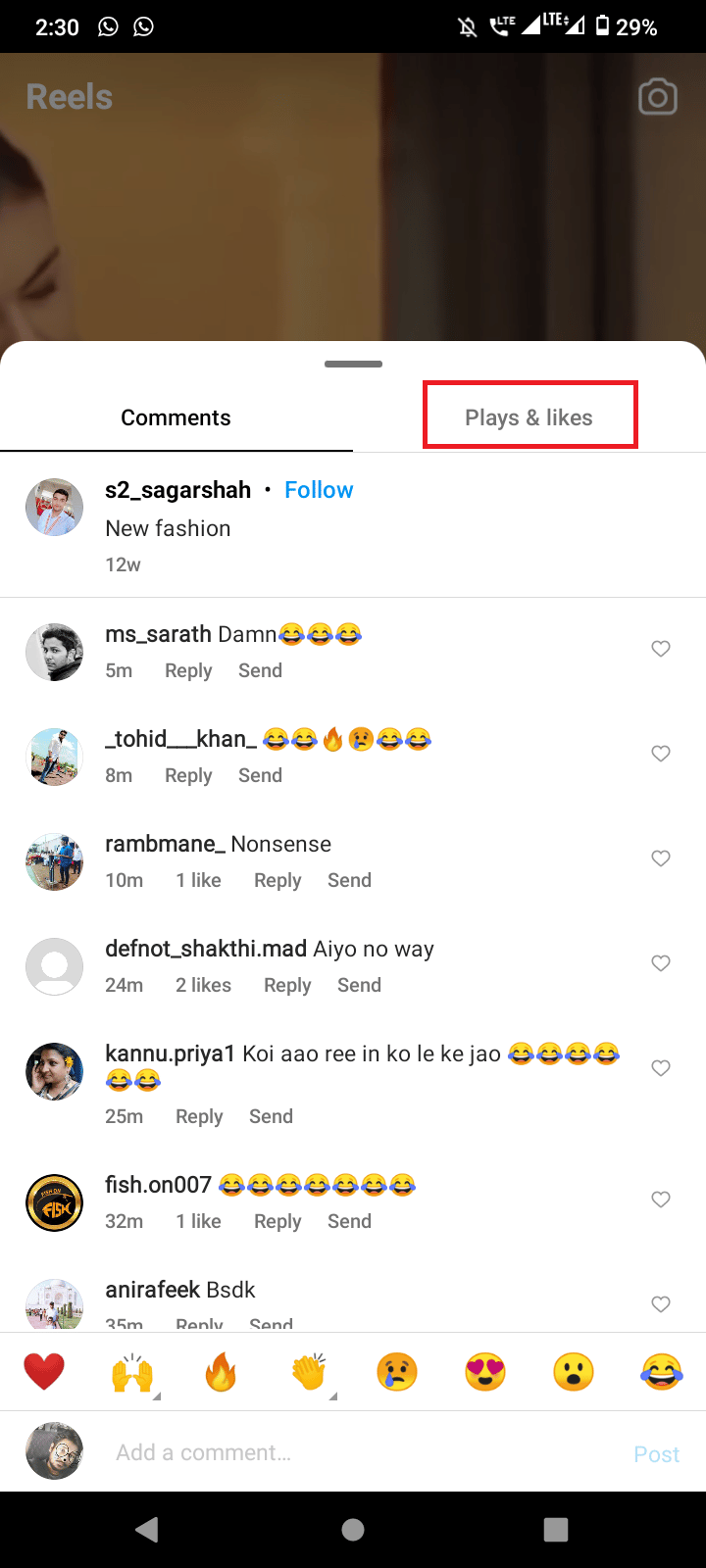Like the comment by fish.on007
The height and width of the screenshot is (1568, 706).
(661, 1200)
